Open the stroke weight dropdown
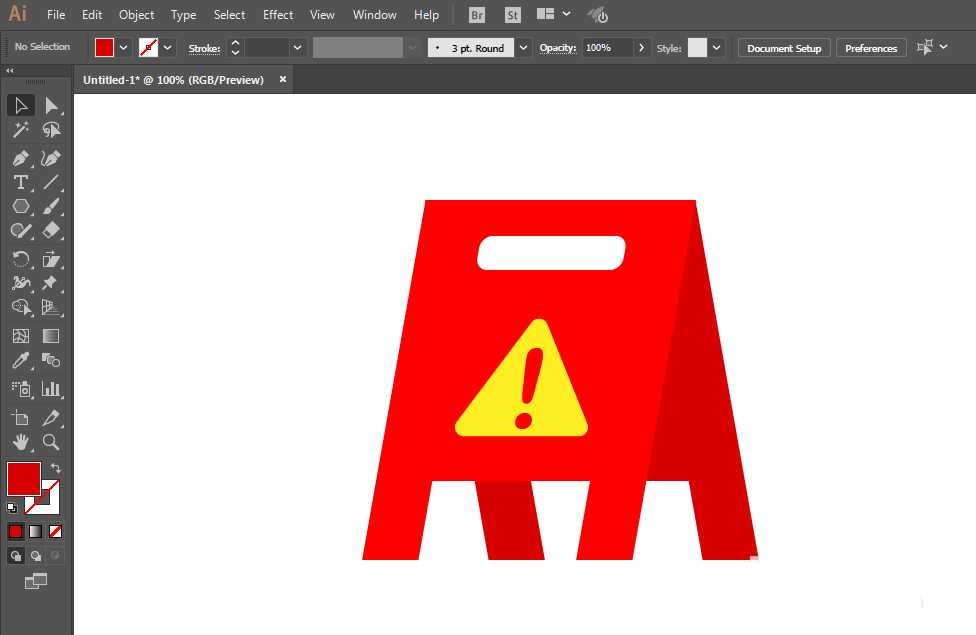 pos(297,48)
